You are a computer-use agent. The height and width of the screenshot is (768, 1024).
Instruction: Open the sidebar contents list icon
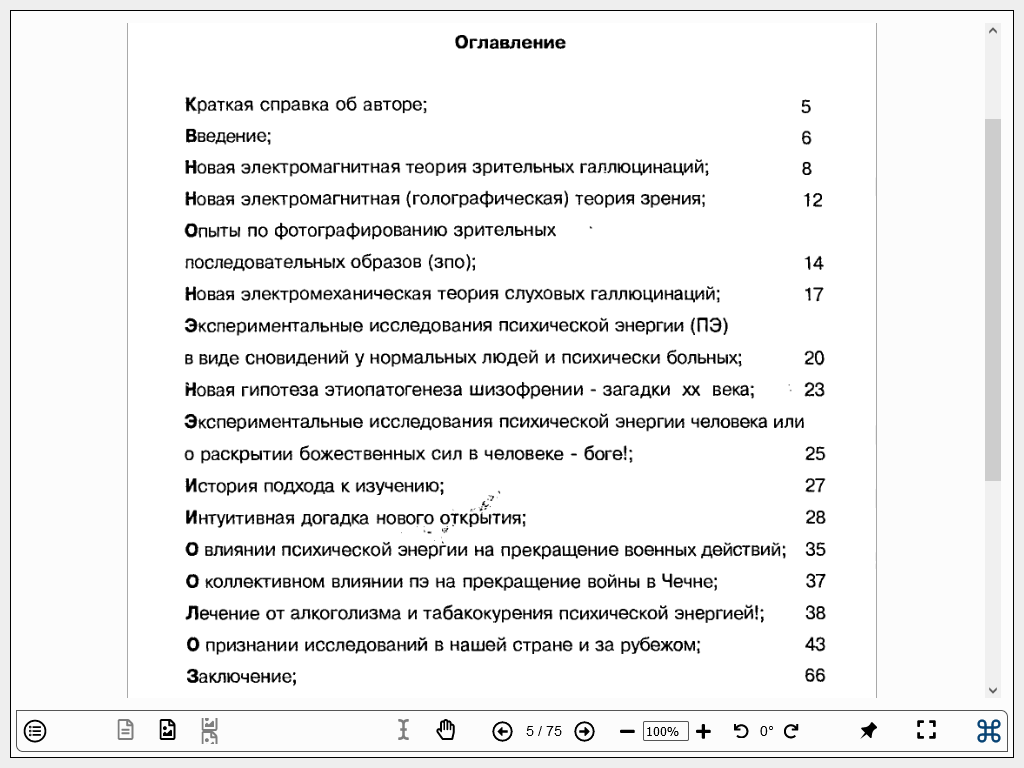pyautogui.click(x=35, y=731)
